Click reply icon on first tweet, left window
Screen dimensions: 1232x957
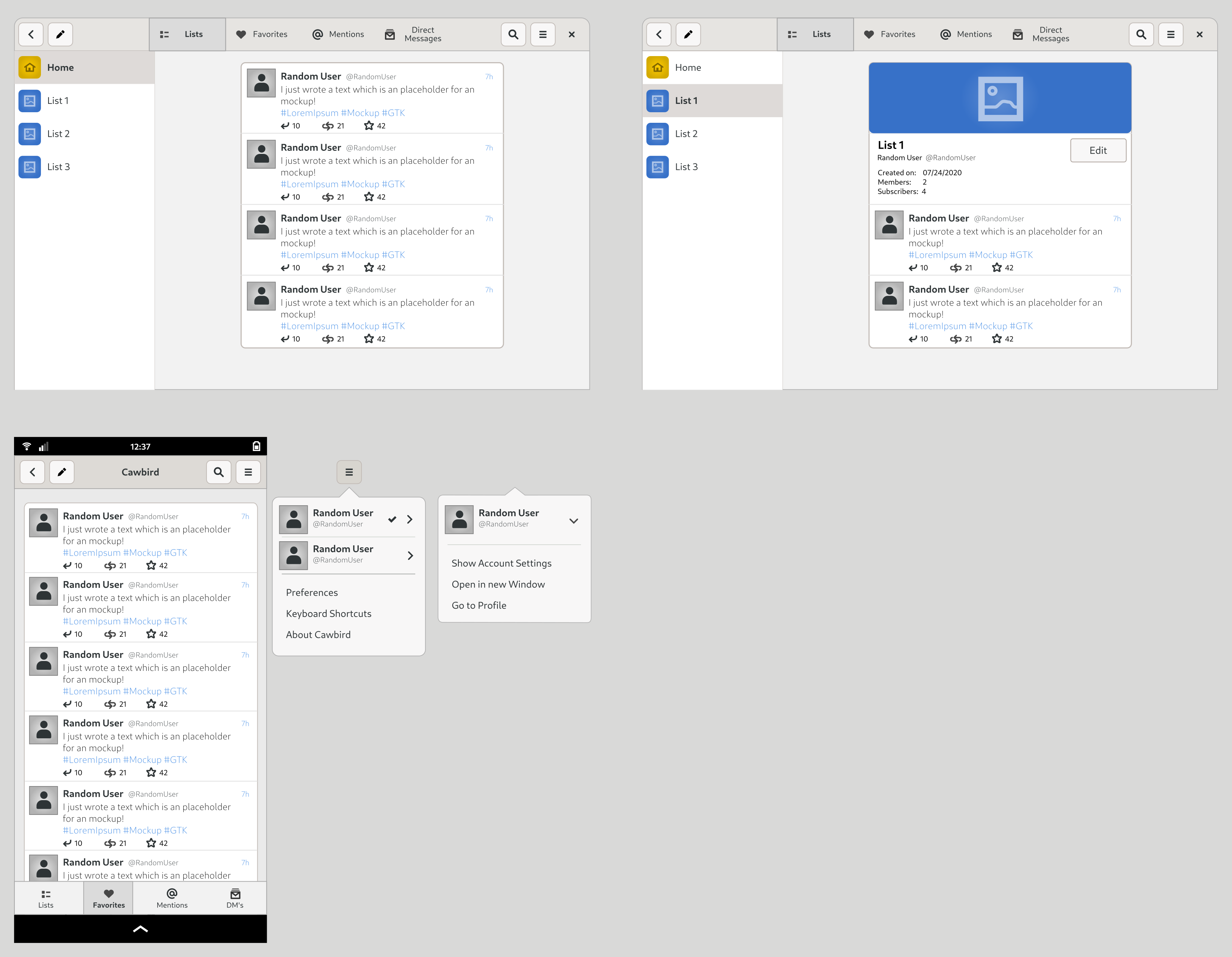click(x=285, y=126)
